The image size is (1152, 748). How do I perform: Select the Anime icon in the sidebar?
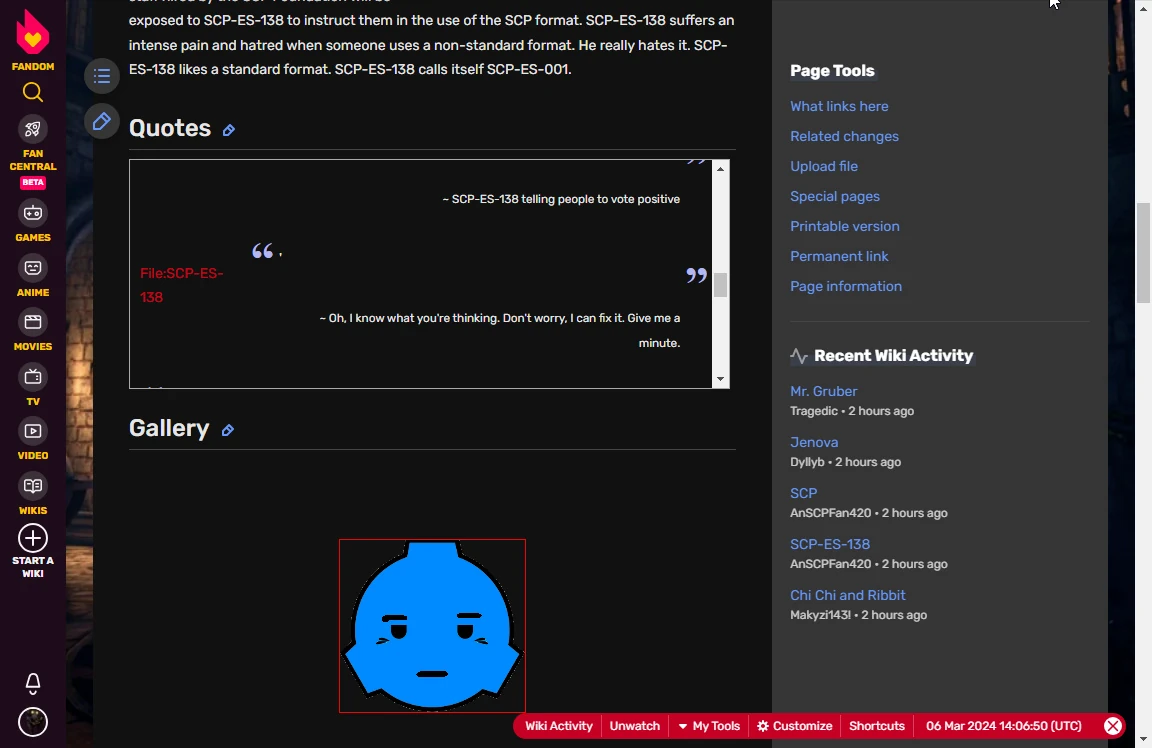click(33, 268)
